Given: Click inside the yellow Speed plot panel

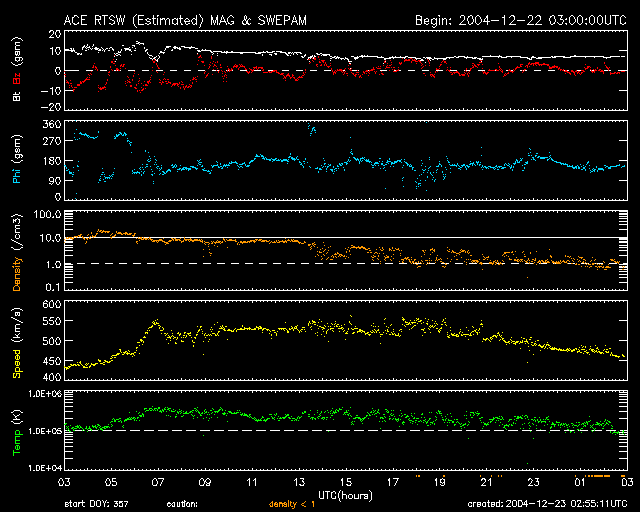Looking at the screenshot, I should coord(346,340).
